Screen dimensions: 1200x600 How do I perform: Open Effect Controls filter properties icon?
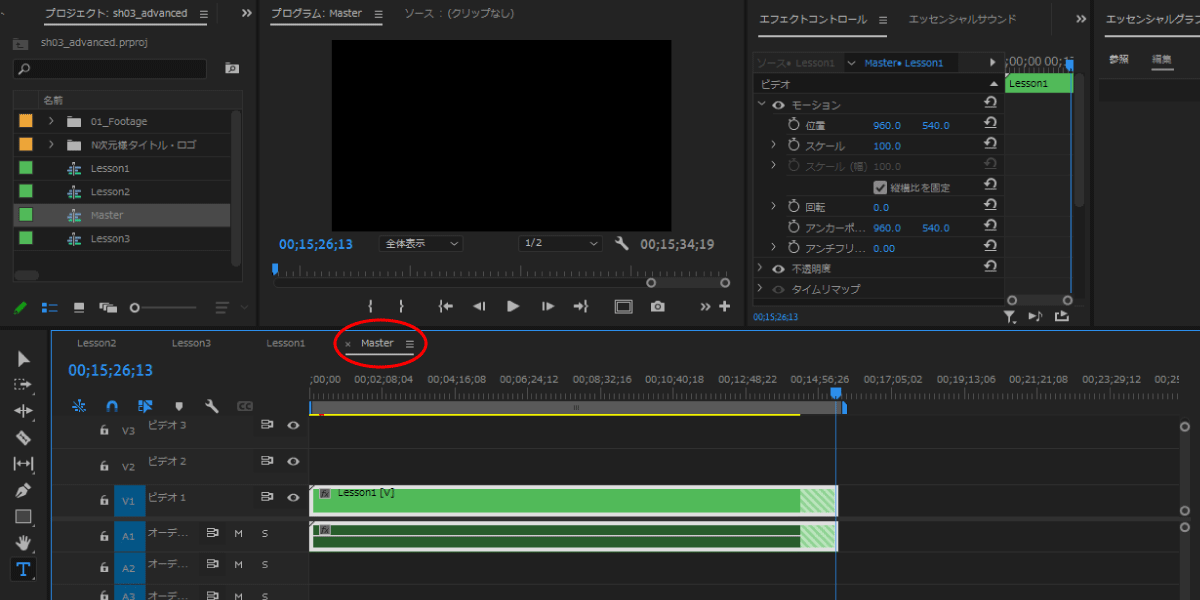1010,317
